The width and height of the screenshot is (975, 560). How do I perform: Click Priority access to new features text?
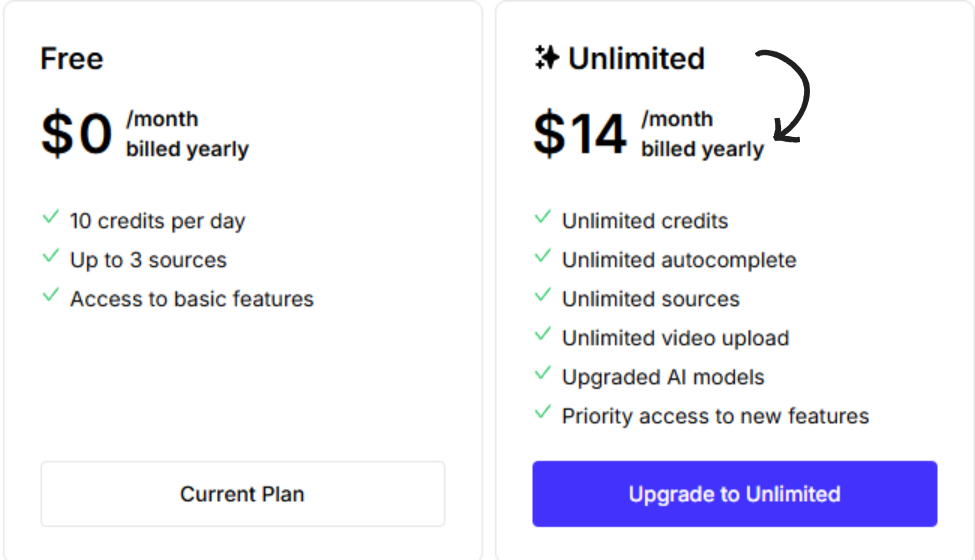715,416
